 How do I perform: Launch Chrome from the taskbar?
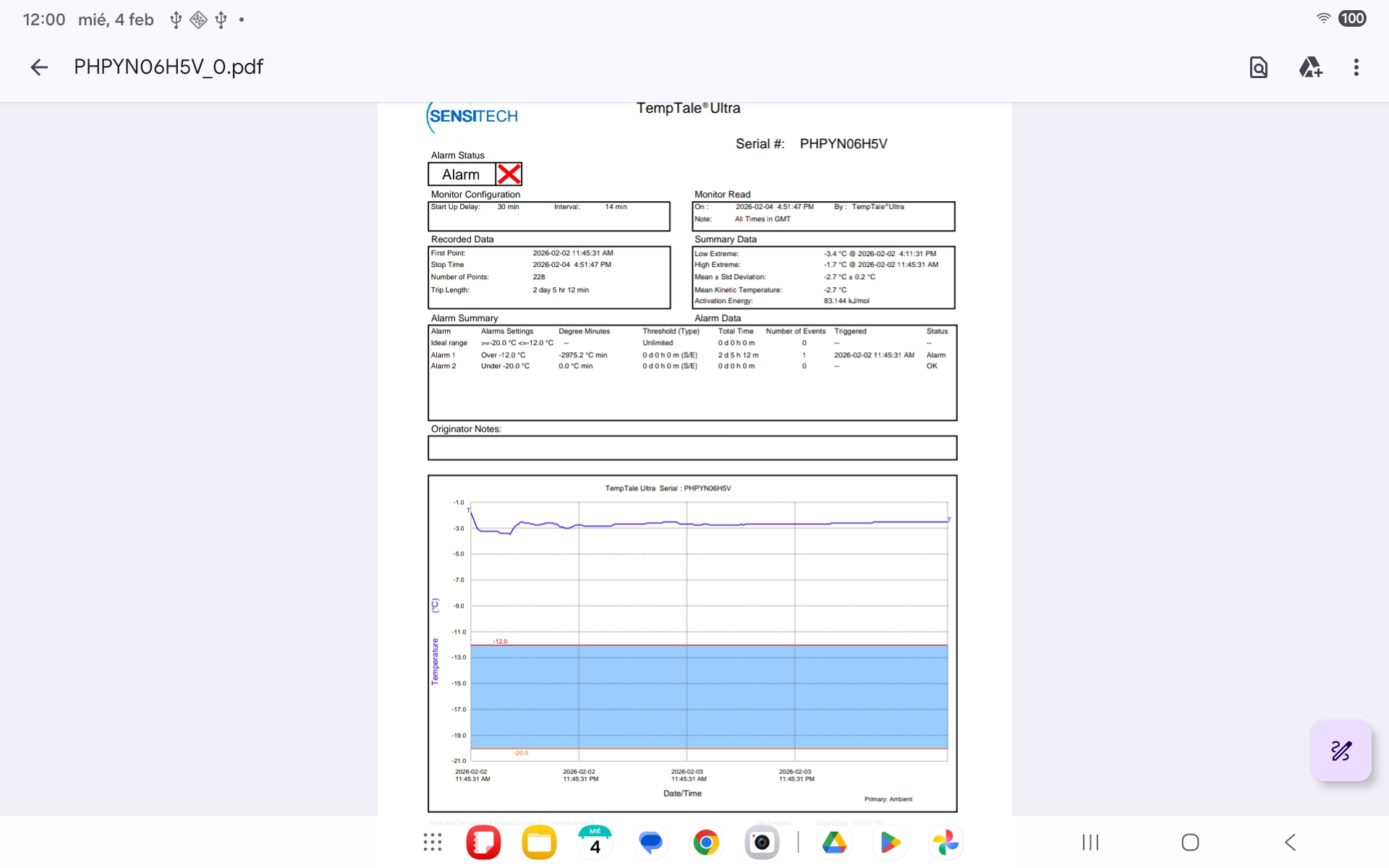pos(706,842)
